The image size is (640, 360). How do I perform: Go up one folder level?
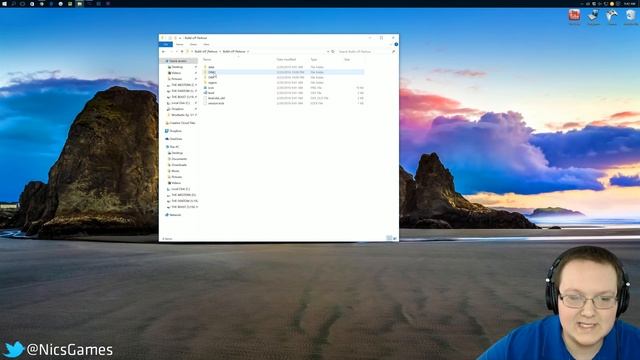(182, 51)
